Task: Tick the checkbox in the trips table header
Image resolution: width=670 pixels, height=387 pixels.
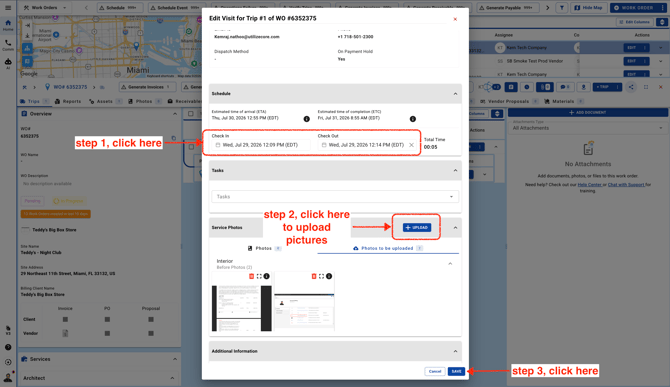Action: [x=191, y=114]
